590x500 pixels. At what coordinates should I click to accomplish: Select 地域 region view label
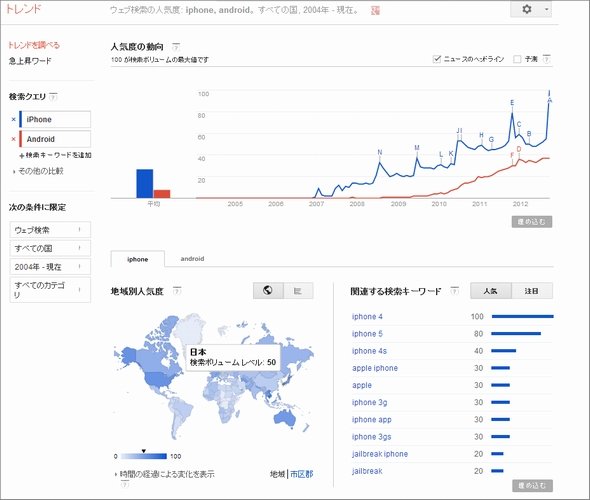pyautogui.click(x=277, y=474)
